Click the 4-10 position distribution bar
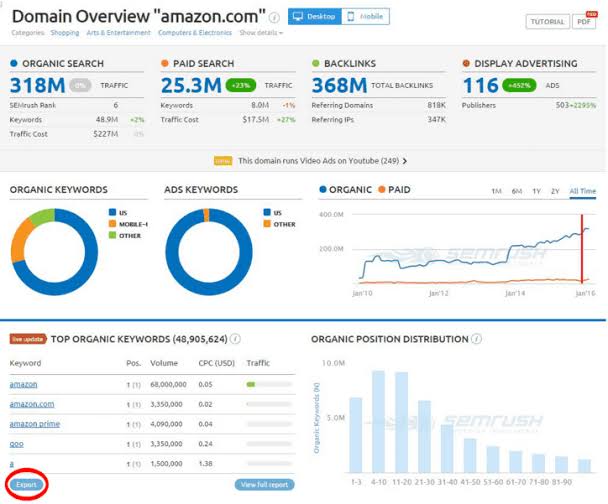608x504 pixels. (x=378, y=421)
